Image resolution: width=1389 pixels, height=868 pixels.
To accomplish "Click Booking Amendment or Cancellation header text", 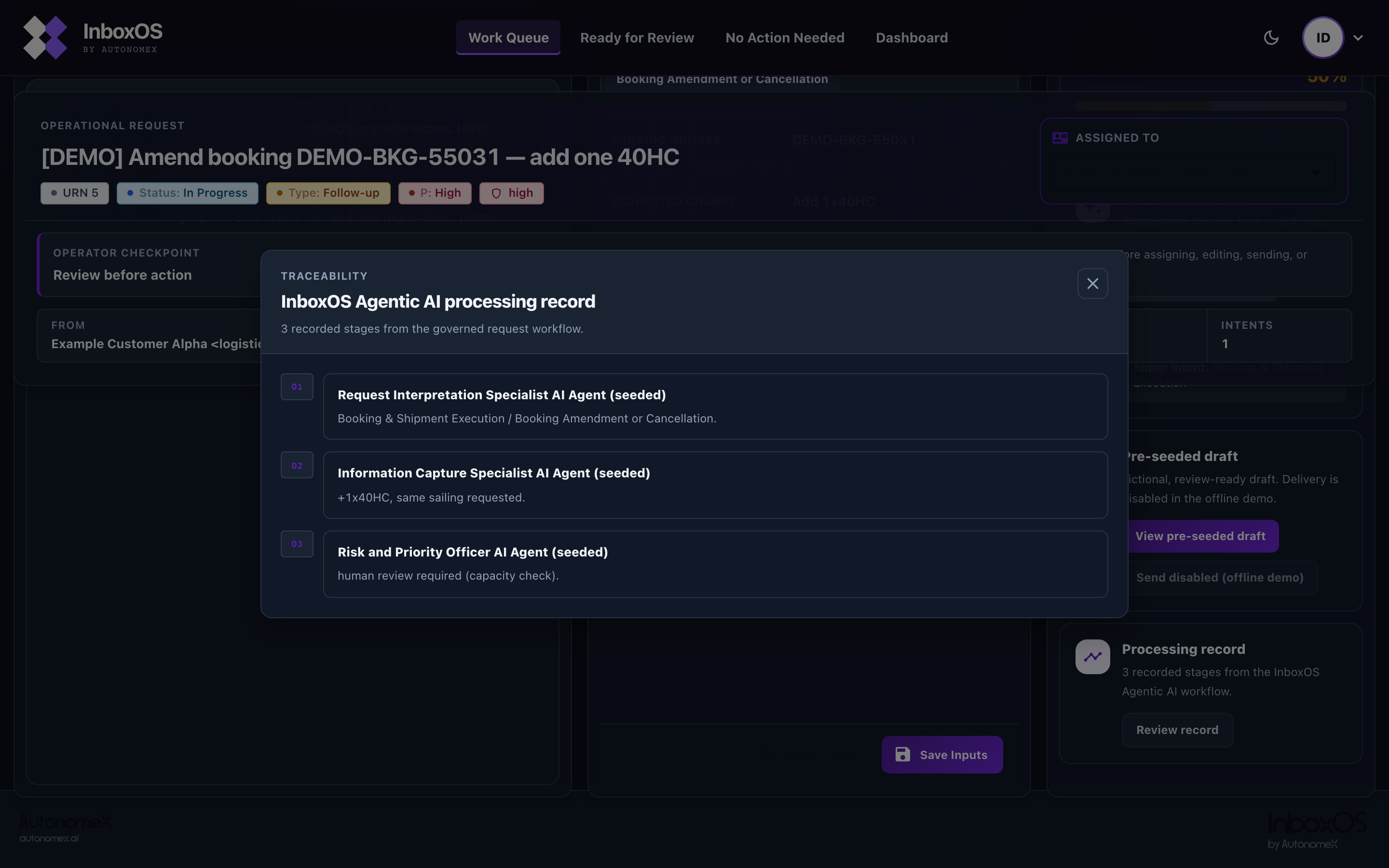I will (x=722, y=80).
